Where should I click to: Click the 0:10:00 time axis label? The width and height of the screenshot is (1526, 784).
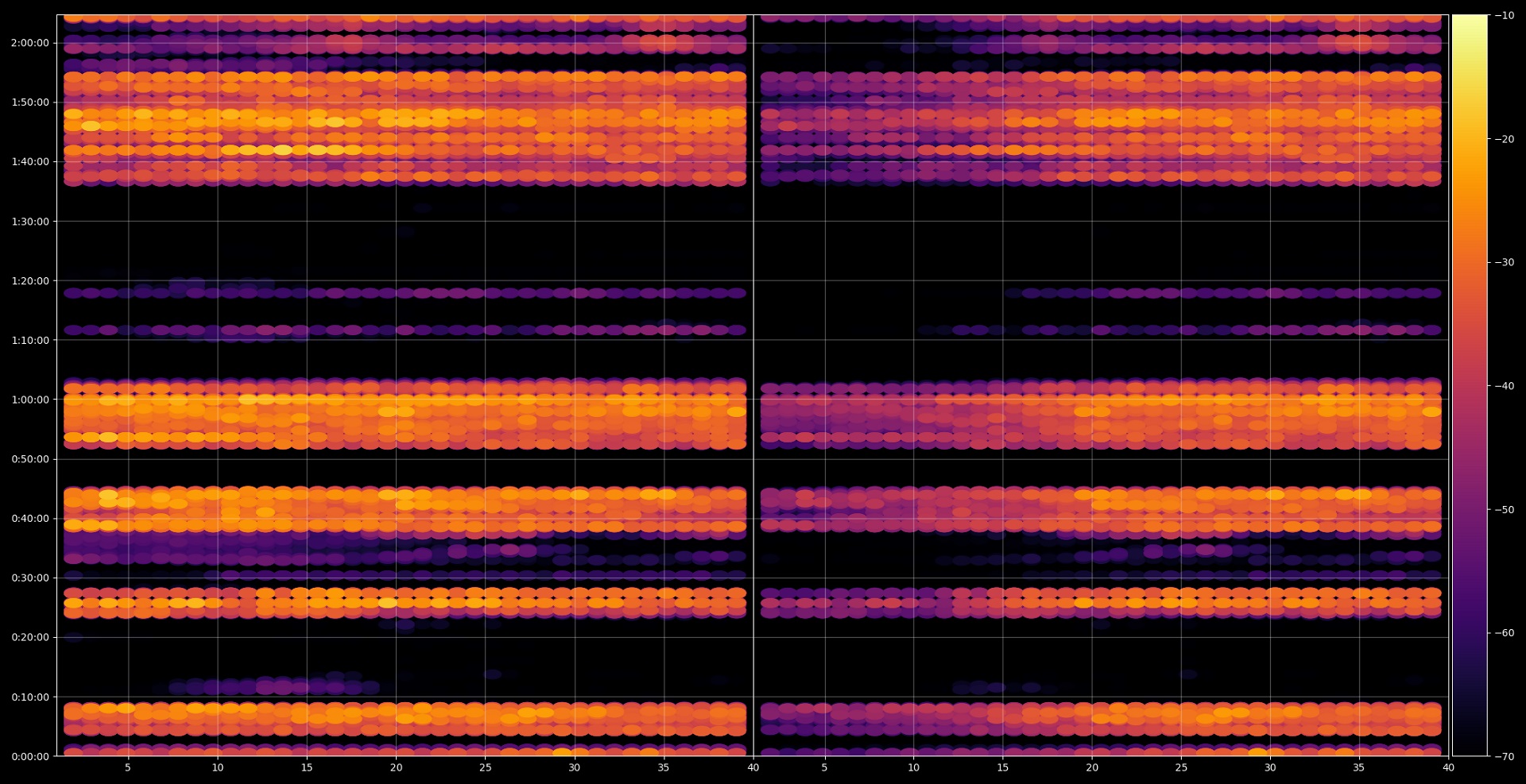[30, 697]
